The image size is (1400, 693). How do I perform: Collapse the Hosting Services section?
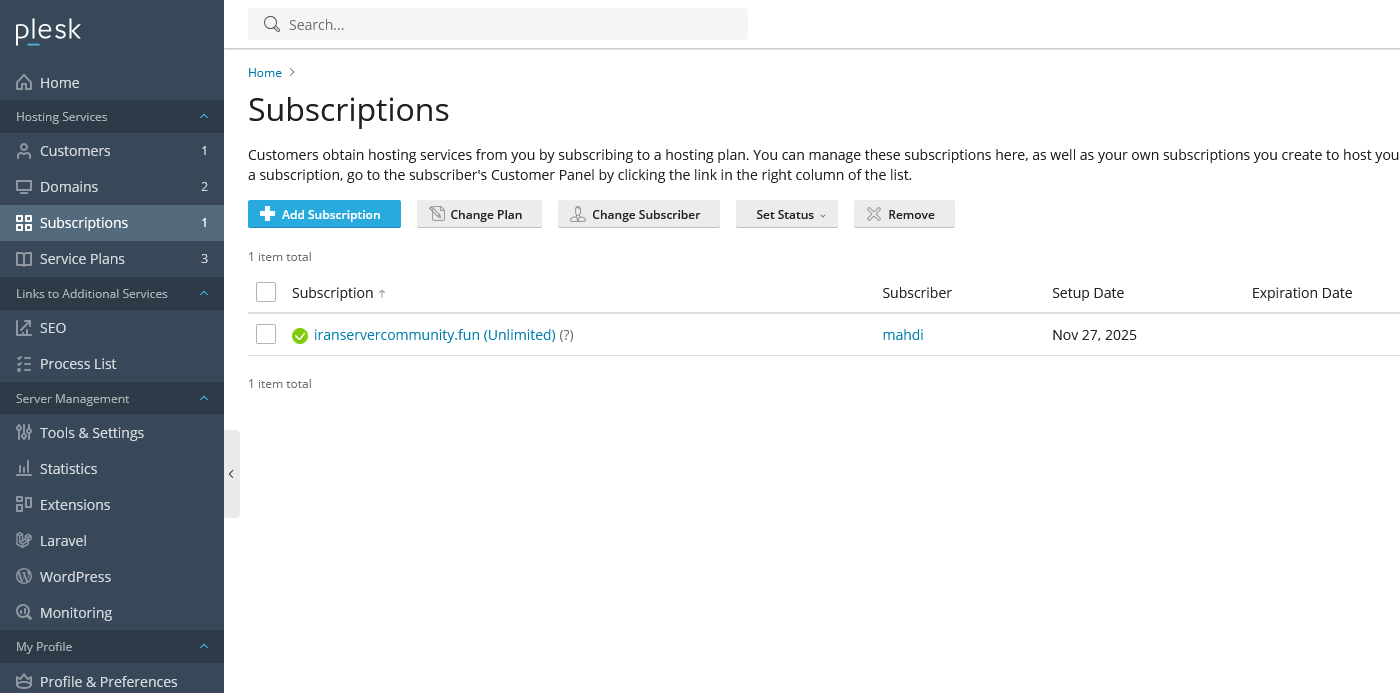coord(204,116)
